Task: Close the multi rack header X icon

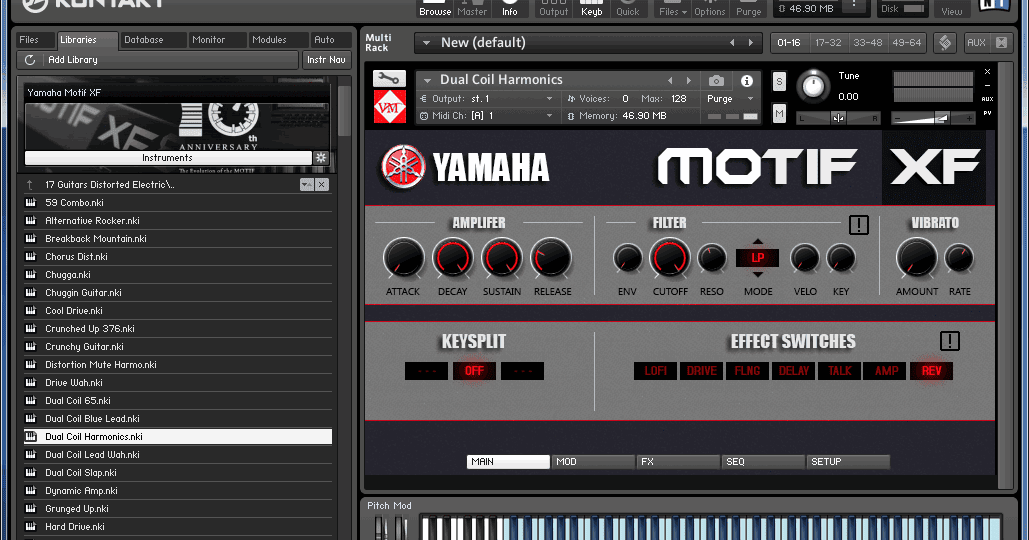Action: click(x=1001, y=43)
